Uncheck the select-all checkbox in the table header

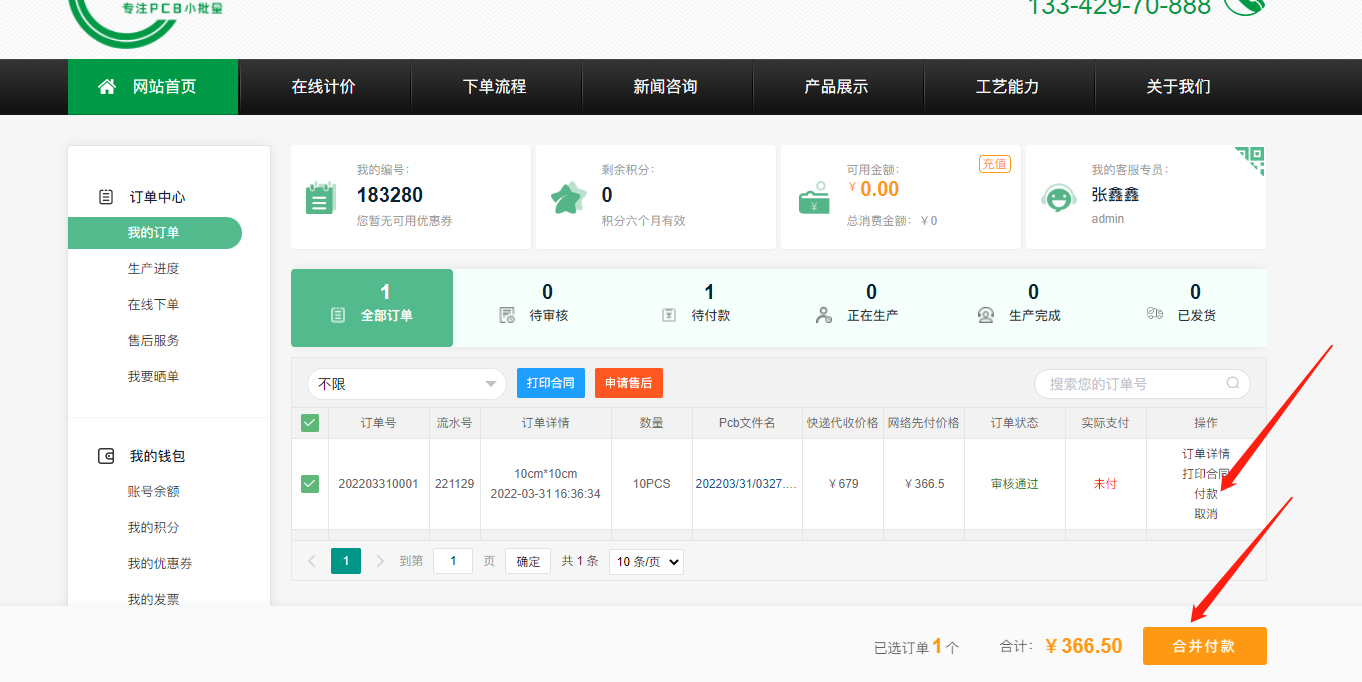309,422
